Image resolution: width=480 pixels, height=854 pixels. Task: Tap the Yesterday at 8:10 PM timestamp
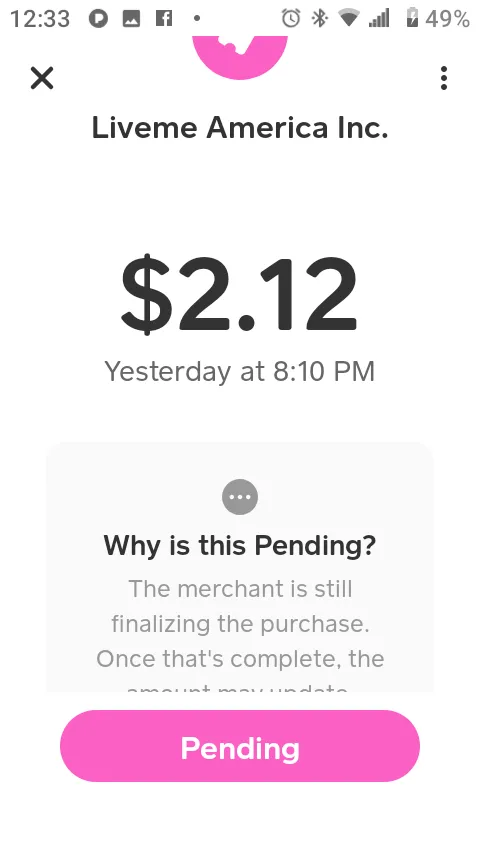(x=240, y=371)
